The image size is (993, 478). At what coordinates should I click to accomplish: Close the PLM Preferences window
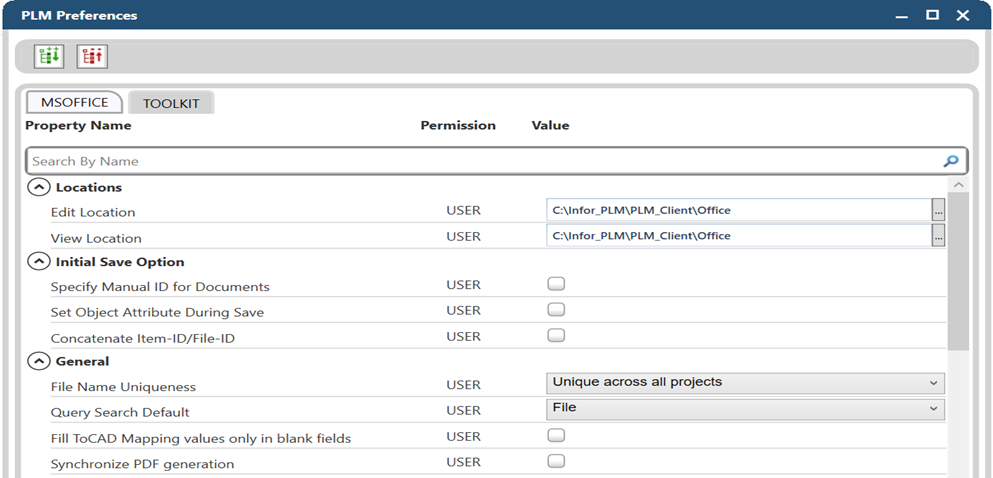coord(963,15)
